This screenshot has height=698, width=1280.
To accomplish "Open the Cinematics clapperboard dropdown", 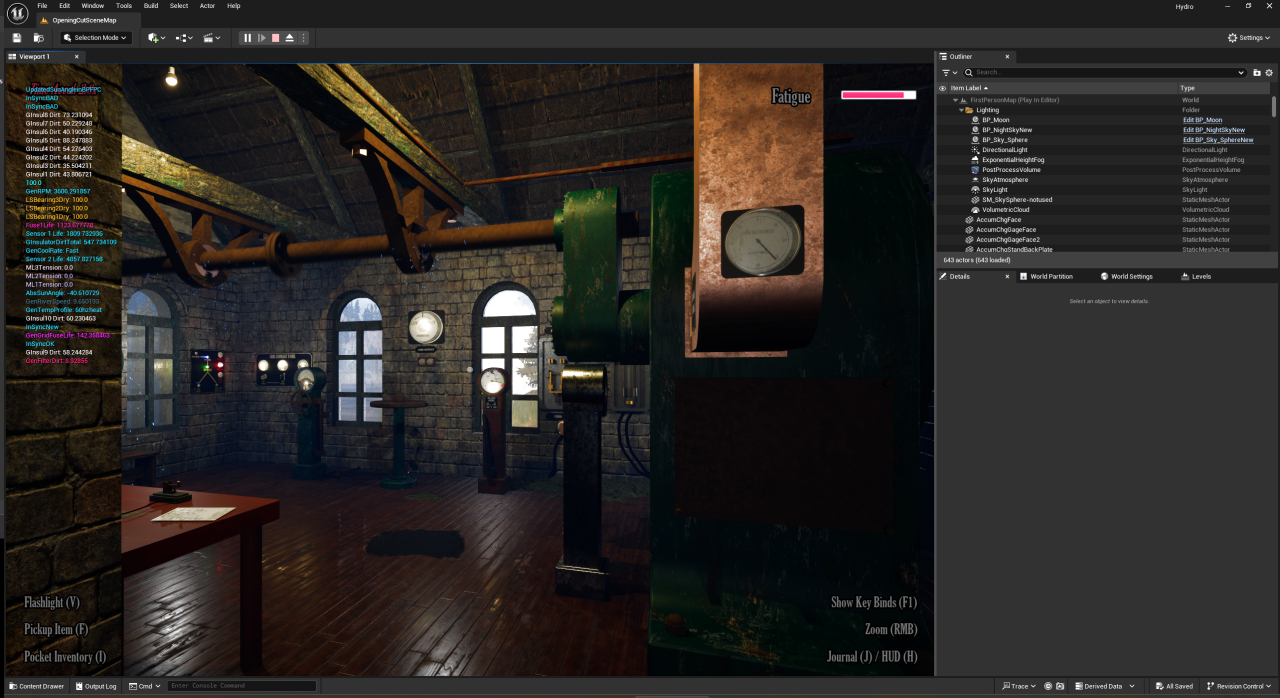I will (212, 38).
